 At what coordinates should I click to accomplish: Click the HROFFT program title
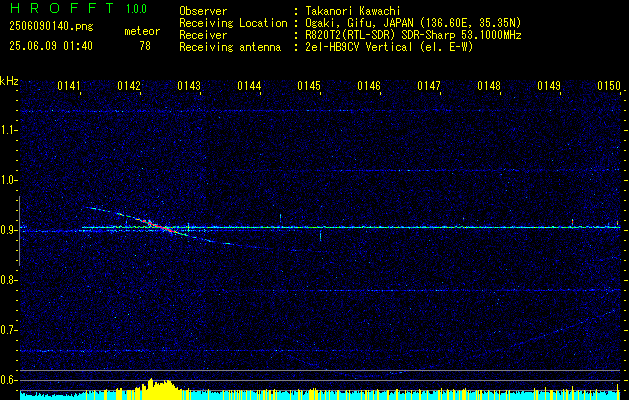coord(62,8)
